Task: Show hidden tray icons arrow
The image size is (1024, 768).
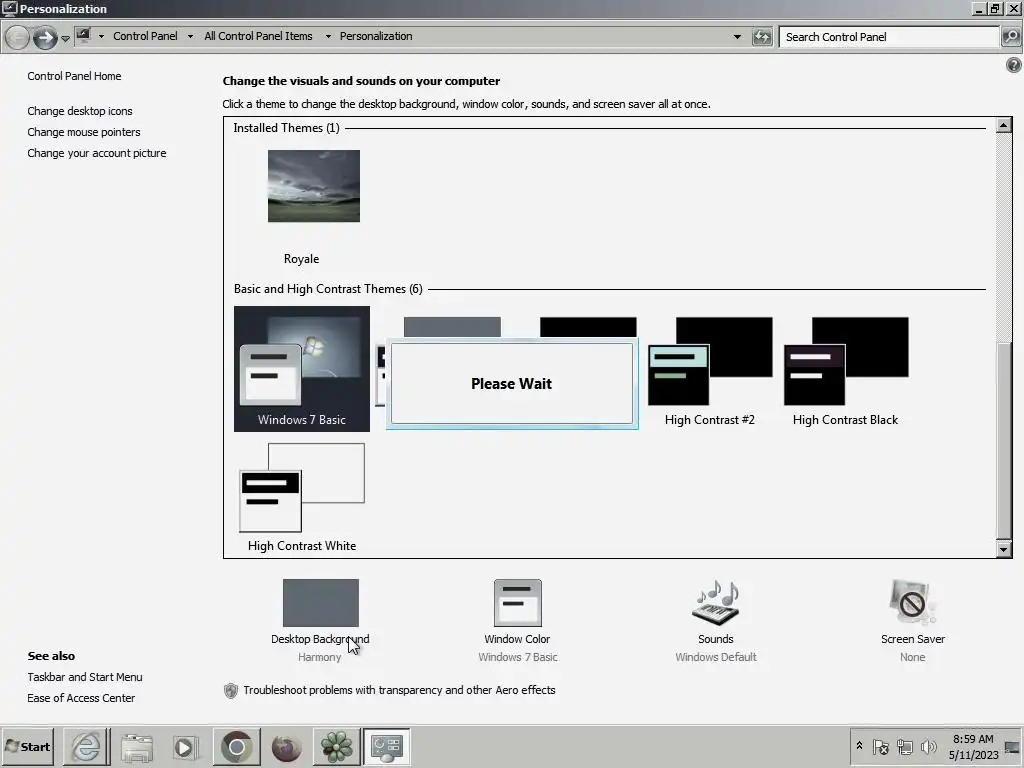Action: 859,746
